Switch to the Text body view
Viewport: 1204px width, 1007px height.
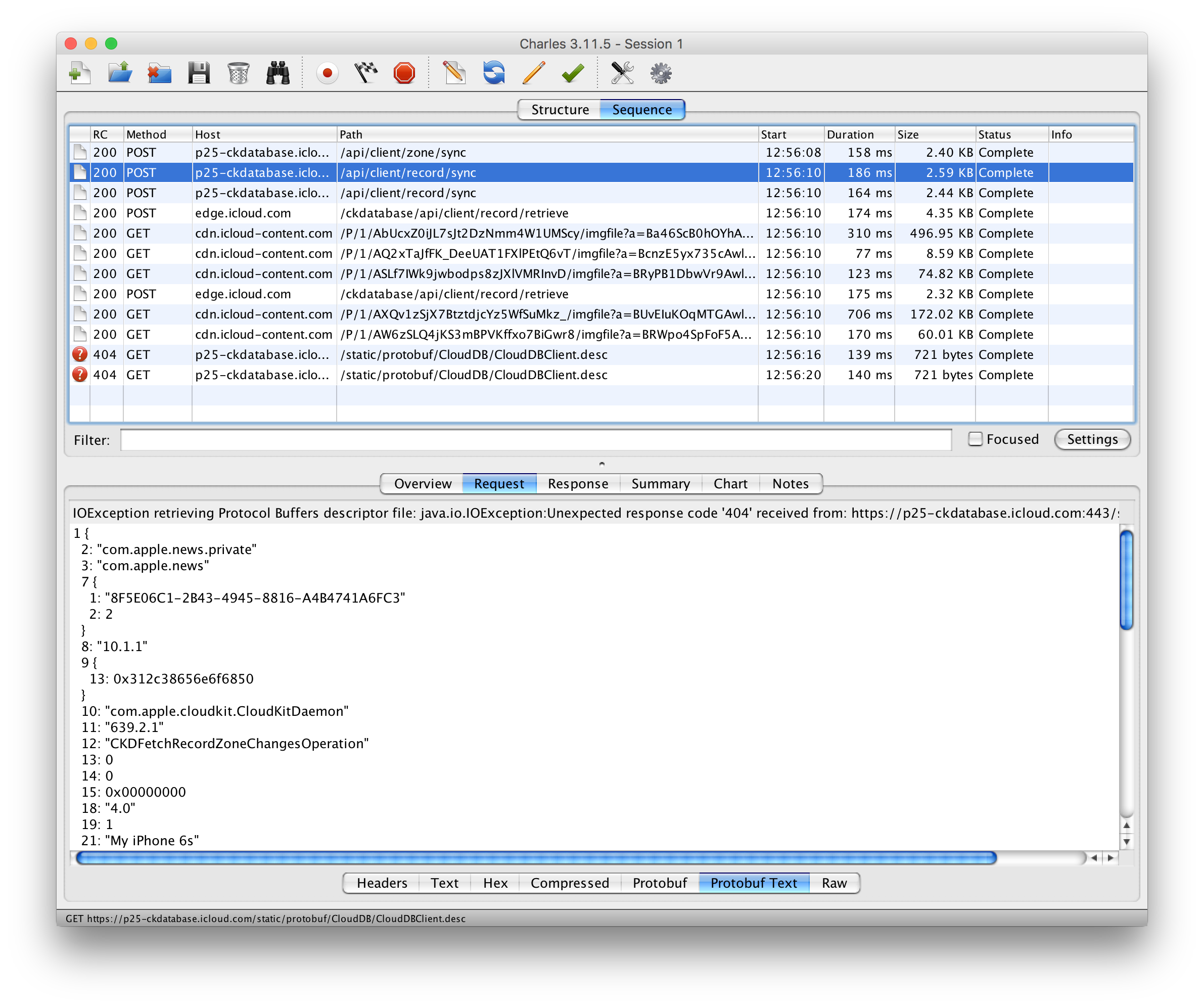(x=444, y=883)
